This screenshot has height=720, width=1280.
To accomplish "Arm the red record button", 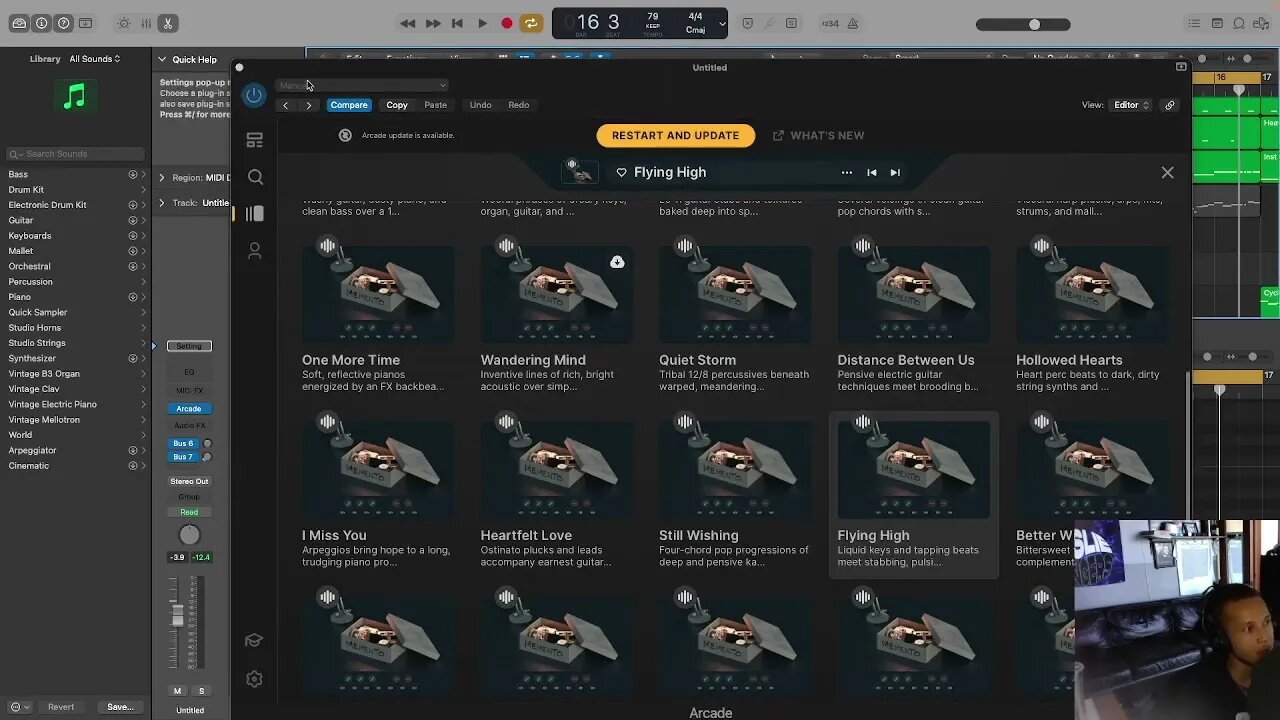I will coord(507,23).
